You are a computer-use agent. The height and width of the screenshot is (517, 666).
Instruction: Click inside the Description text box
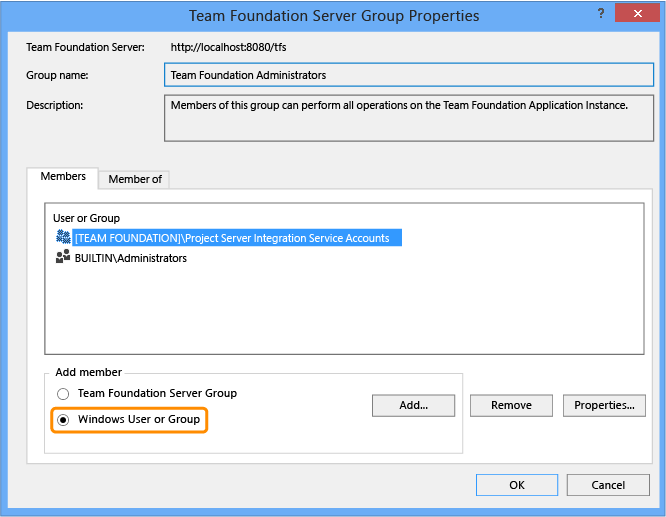click(408, 119)
